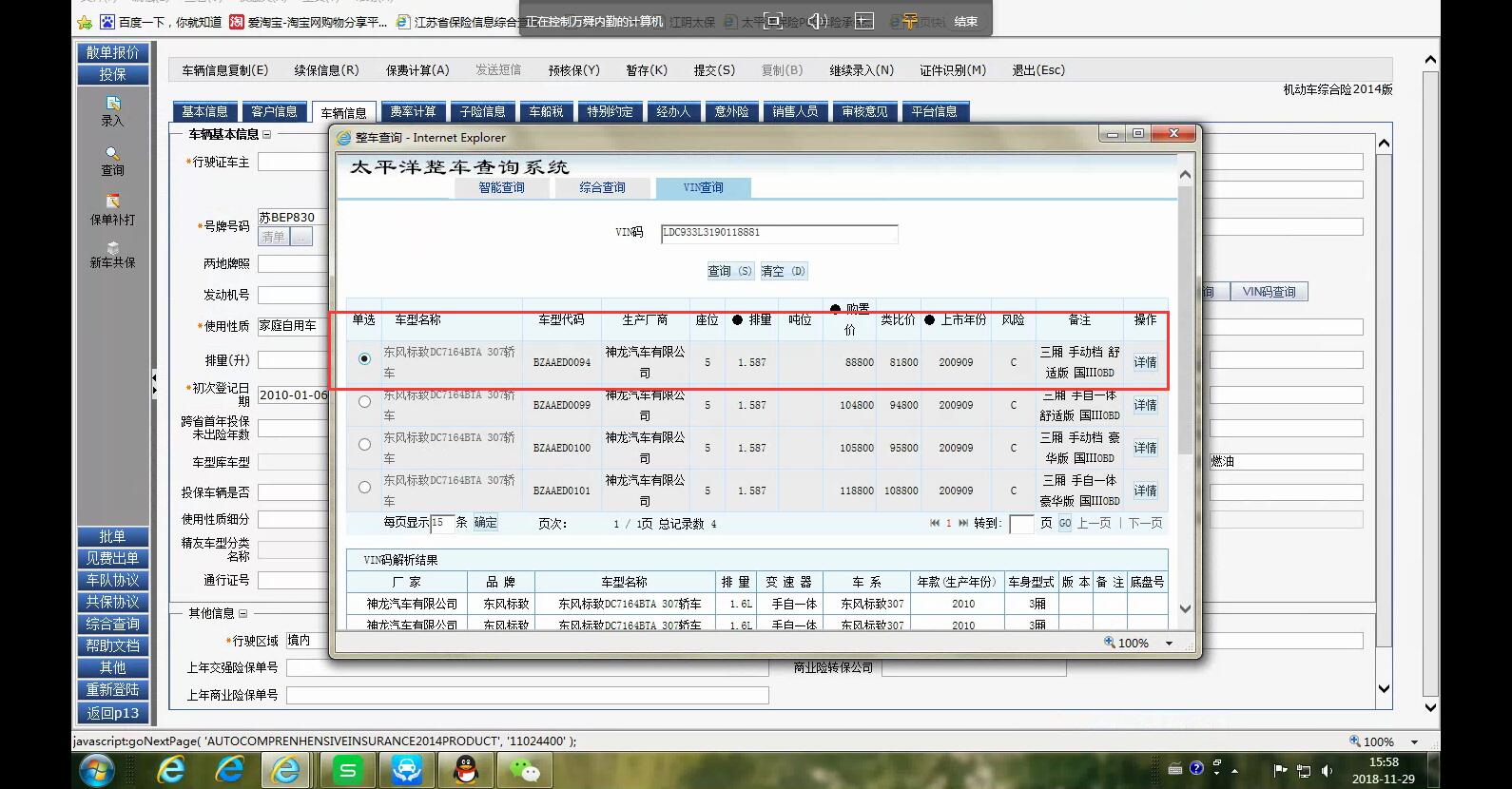The width and height of the screenshot is (1512, 789).
Task: Click 结束 on remote control bar
Action: [965, 21]
